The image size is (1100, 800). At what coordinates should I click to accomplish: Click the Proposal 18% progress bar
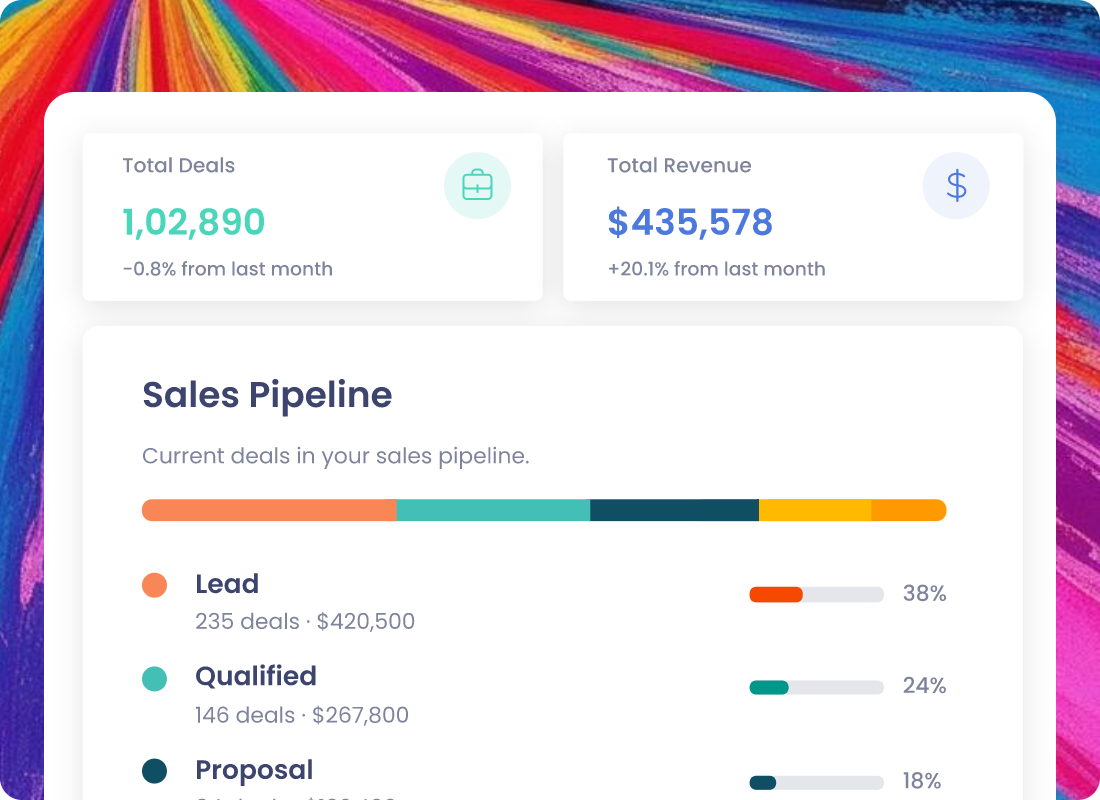click(817, 782)
